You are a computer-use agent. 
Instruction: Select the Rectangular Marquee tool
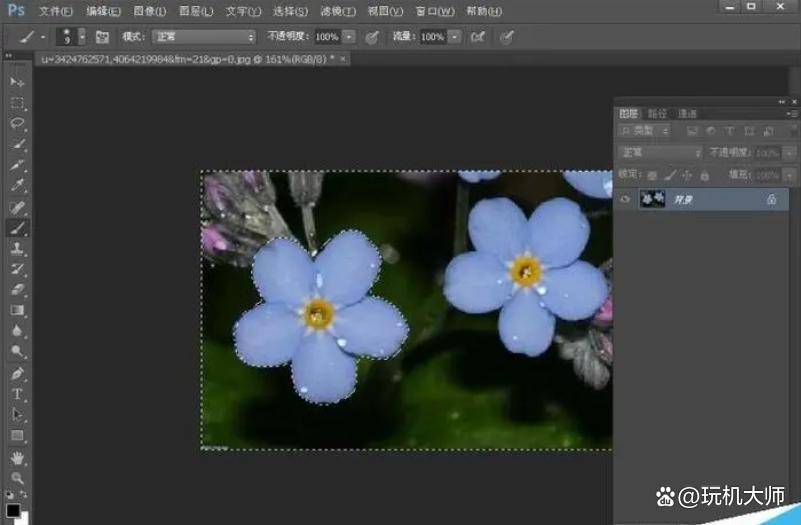click(x=17, y=103)
